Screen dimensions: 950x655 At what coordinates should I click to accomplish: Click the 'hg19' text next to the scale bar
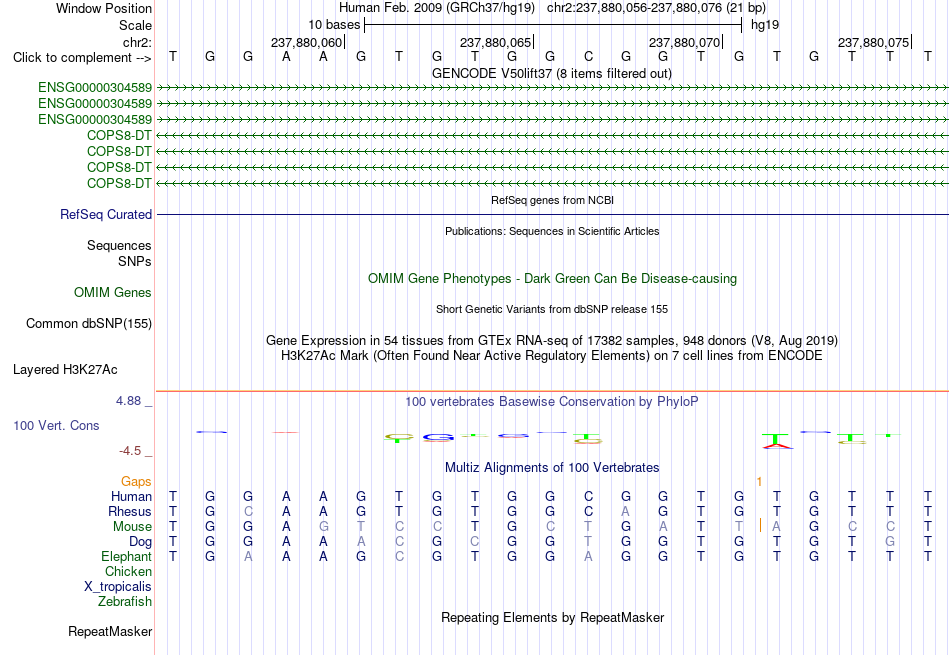point(765,25)
